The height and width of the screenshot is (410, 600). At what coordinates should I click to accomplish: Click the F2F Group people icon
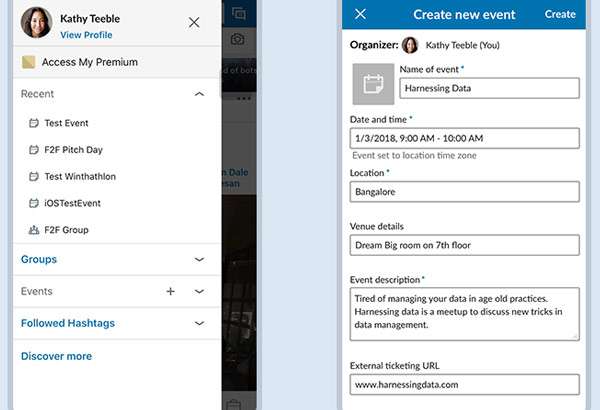click(34, 230)
